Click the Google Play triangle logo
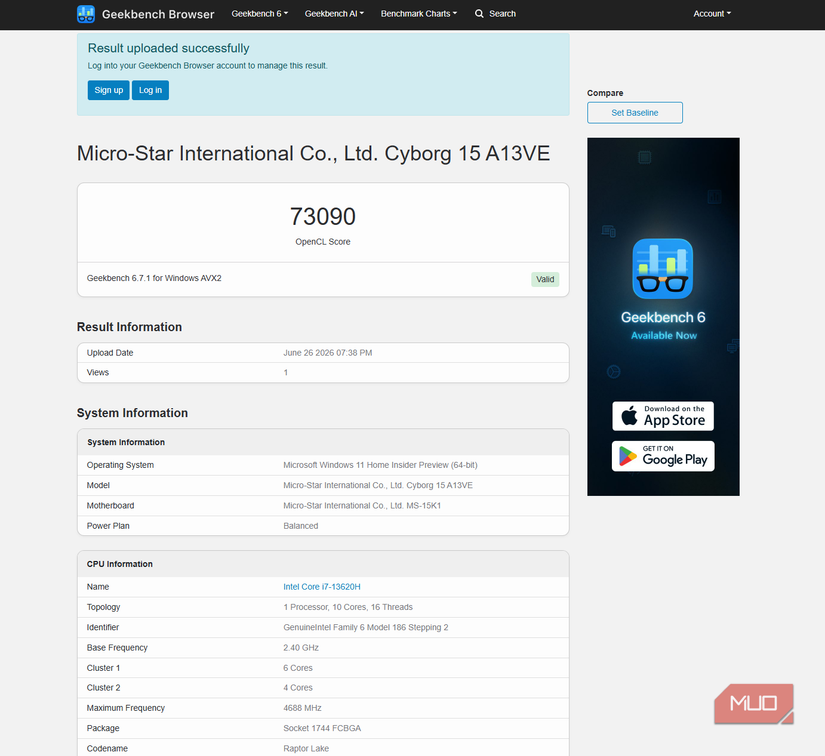 [627, 456]
